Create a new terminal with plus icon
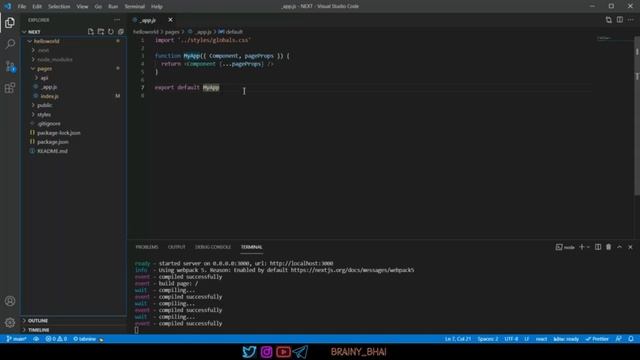 point(582,247)
